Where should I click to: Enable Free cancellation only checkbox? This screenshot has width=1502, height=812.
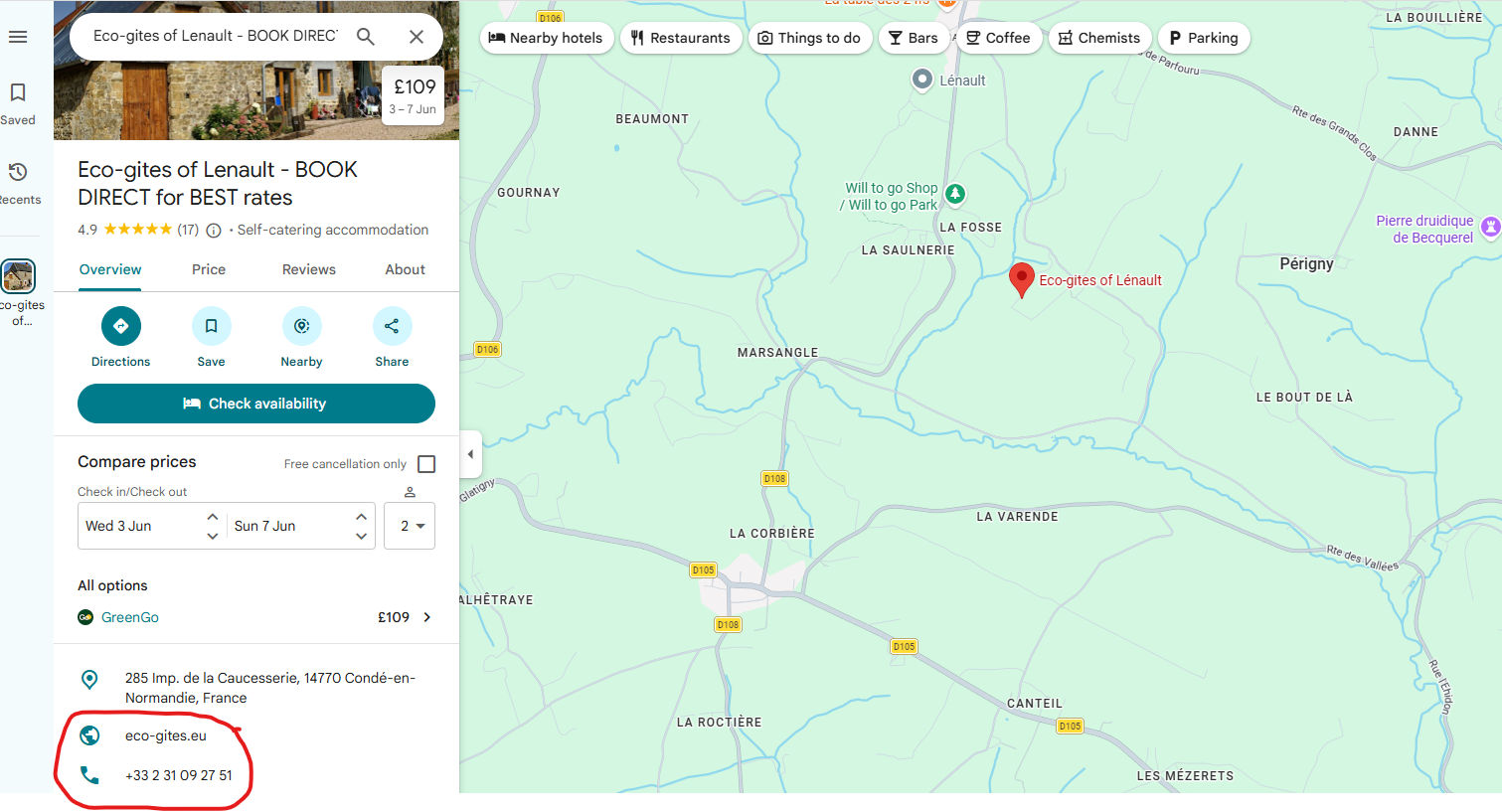pos(426,464)
